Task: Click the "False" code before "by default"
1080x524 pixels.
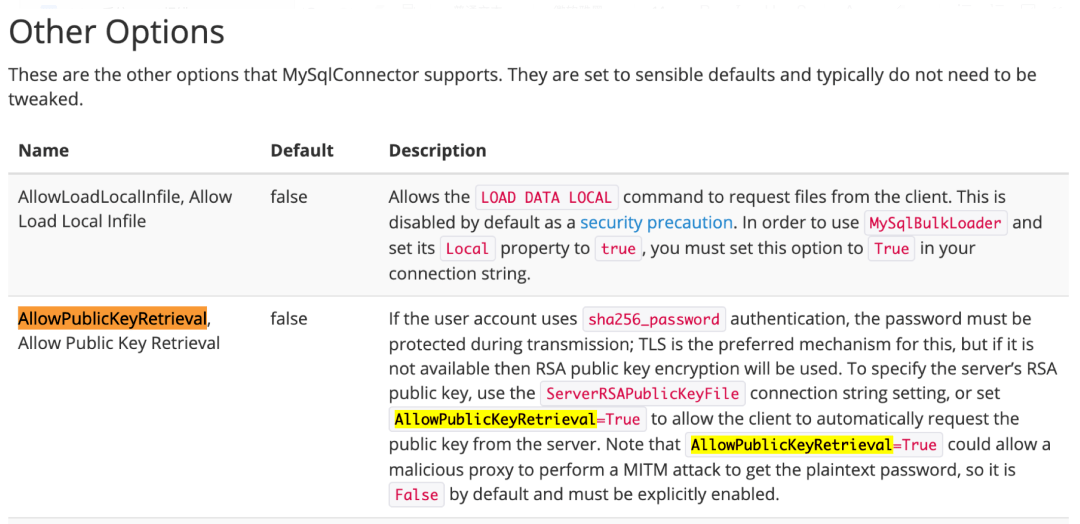Action: click(x=416, y=495)
